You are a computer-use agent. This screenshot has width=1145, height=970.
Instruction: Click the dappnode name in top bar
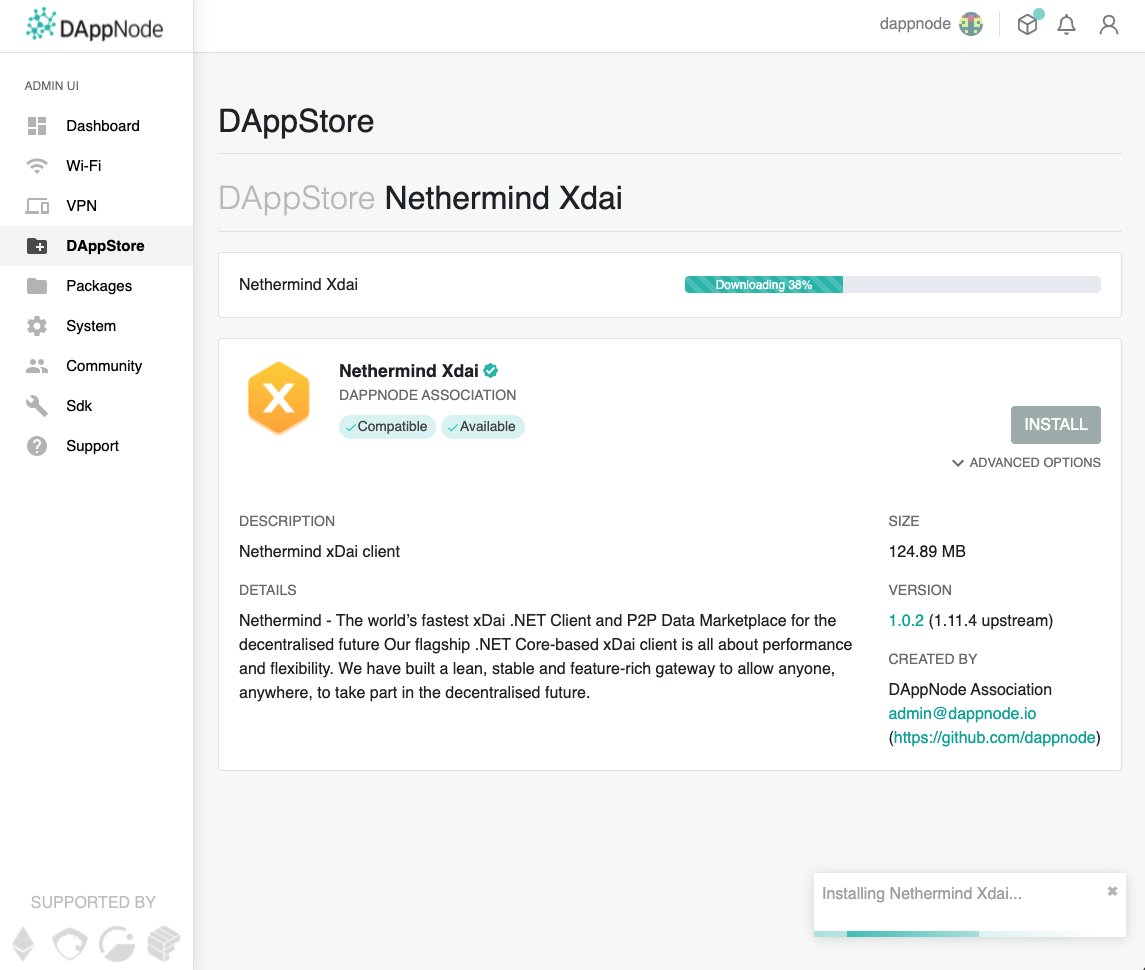(x=915, y=24)
